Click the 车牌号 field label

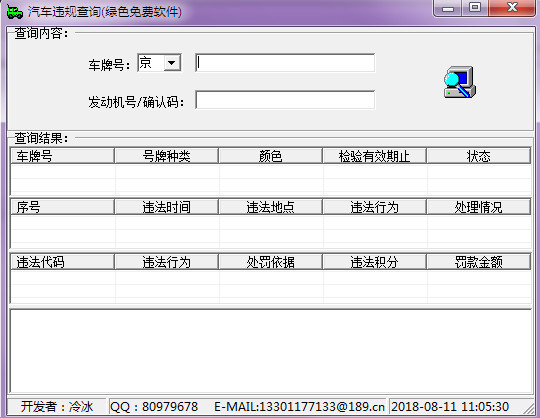tap(109, 65)
